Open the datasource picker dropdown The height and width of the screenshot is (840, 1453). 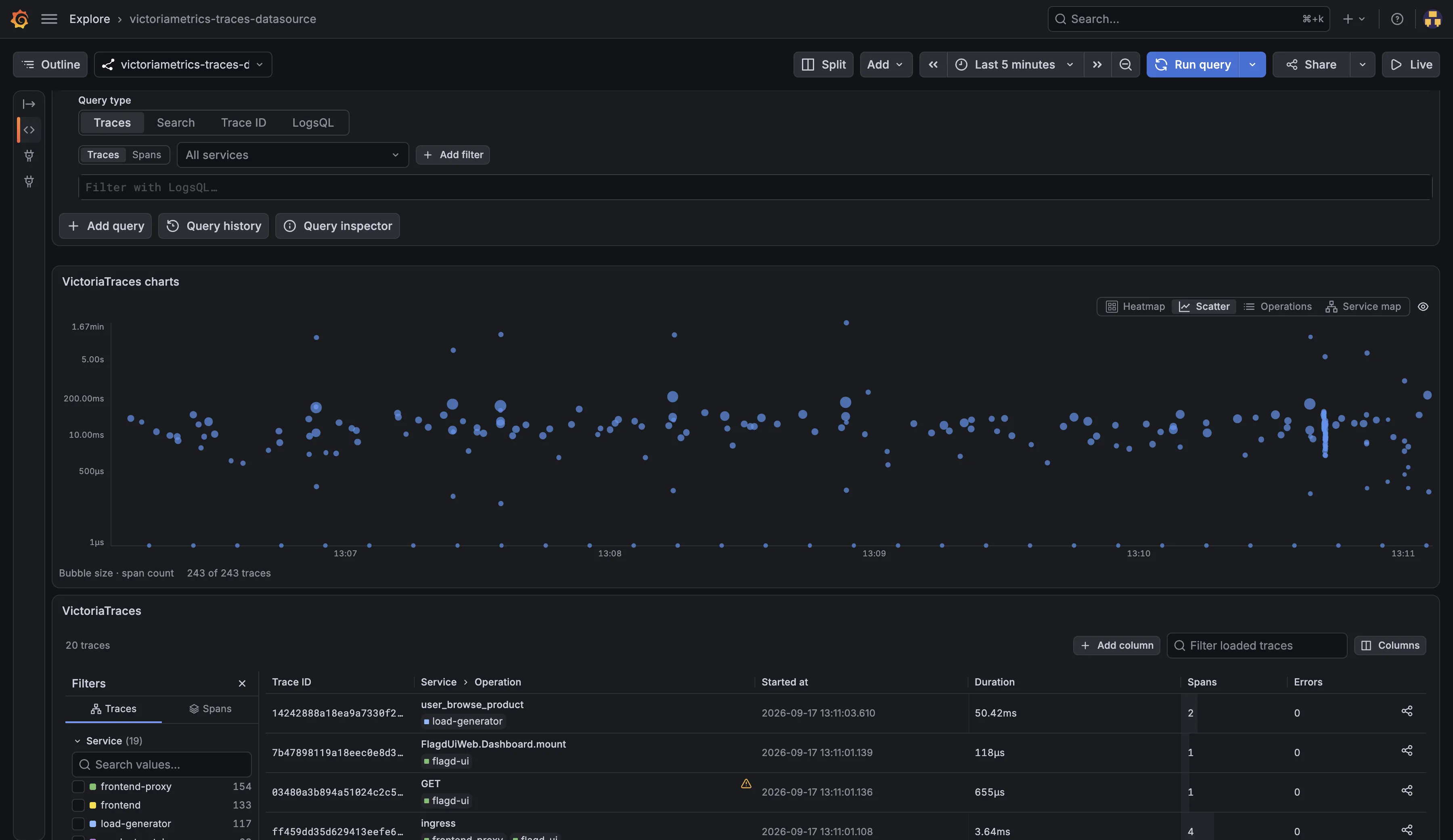click(183, 65)
